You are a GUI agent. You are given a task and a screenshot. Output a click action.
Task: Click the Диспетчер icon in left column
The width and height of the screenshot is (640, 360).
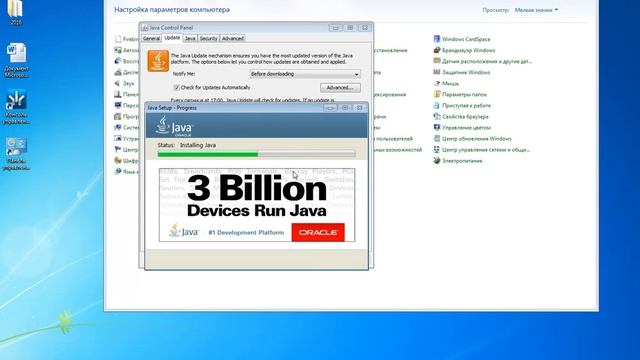(x=118, y=72)
